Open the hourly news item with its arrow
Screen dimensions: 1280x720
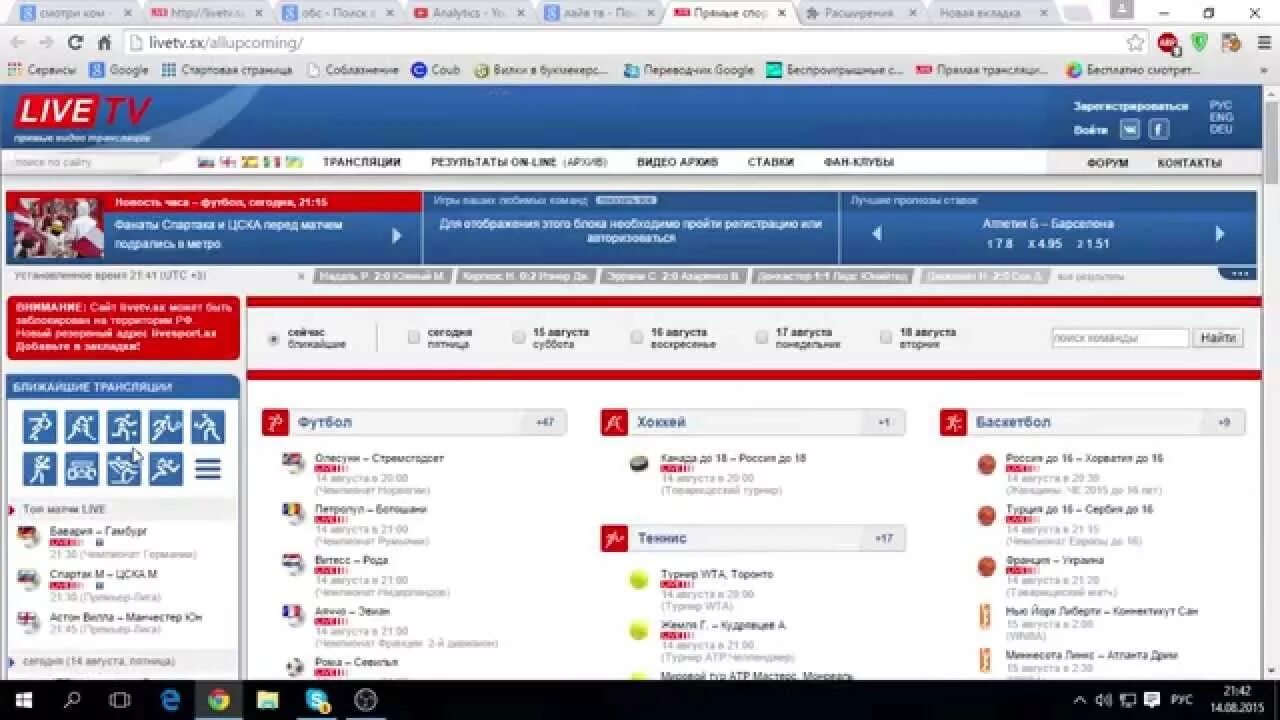coord(397,235)
